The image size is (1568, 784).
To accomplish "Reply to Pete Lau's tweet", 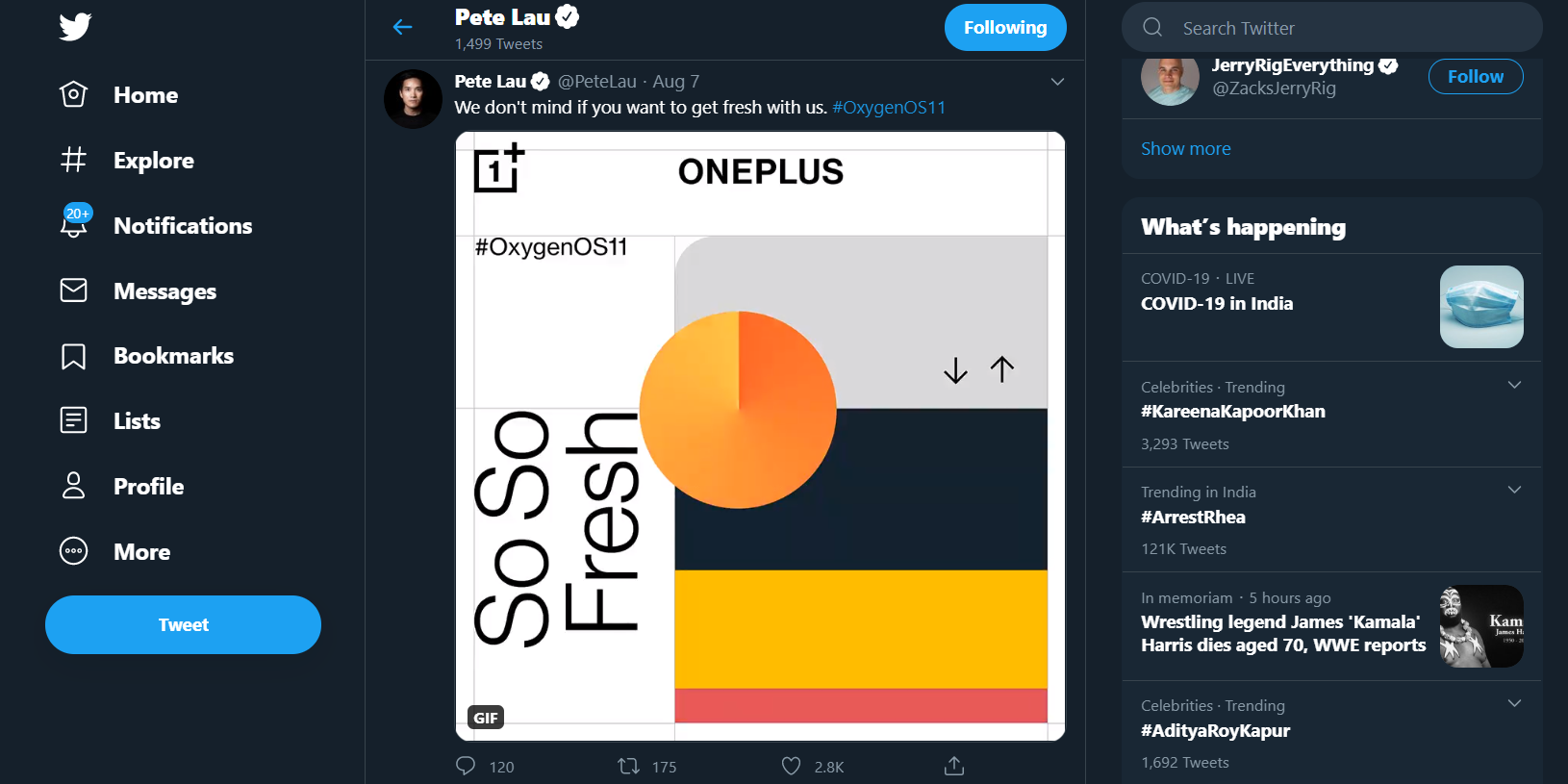I will pyautogui.click(x=466, y=765).
